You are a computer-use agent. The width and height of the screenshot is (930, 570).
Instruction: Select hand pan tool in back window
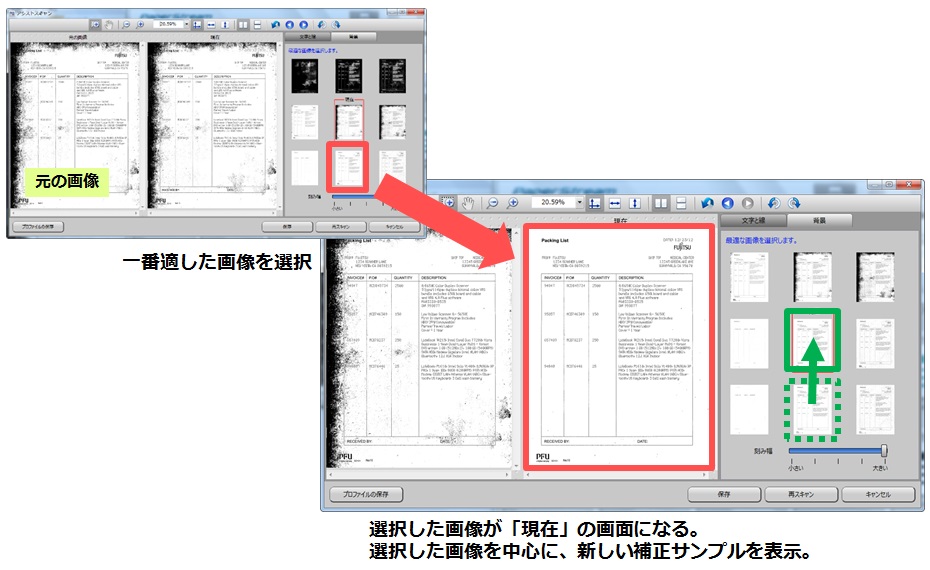[109, 24]
